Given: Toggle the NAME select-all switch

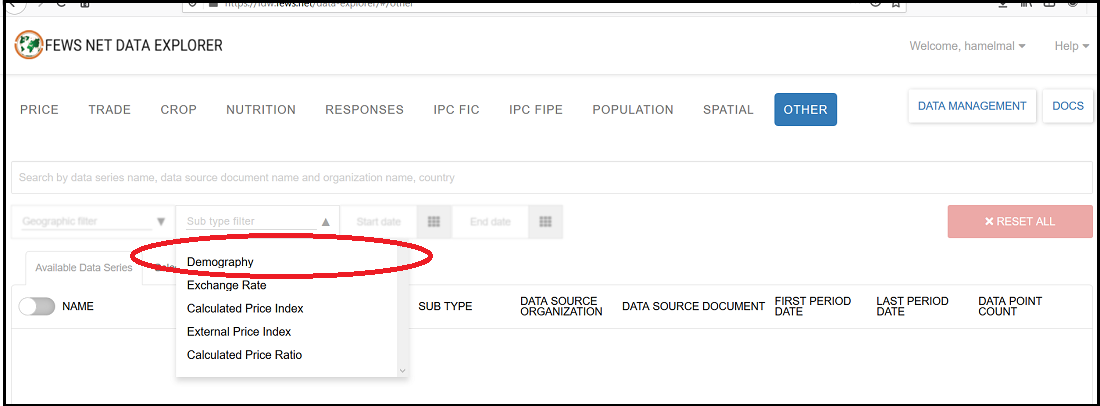Looking at the screenshot, I should 37,306.
